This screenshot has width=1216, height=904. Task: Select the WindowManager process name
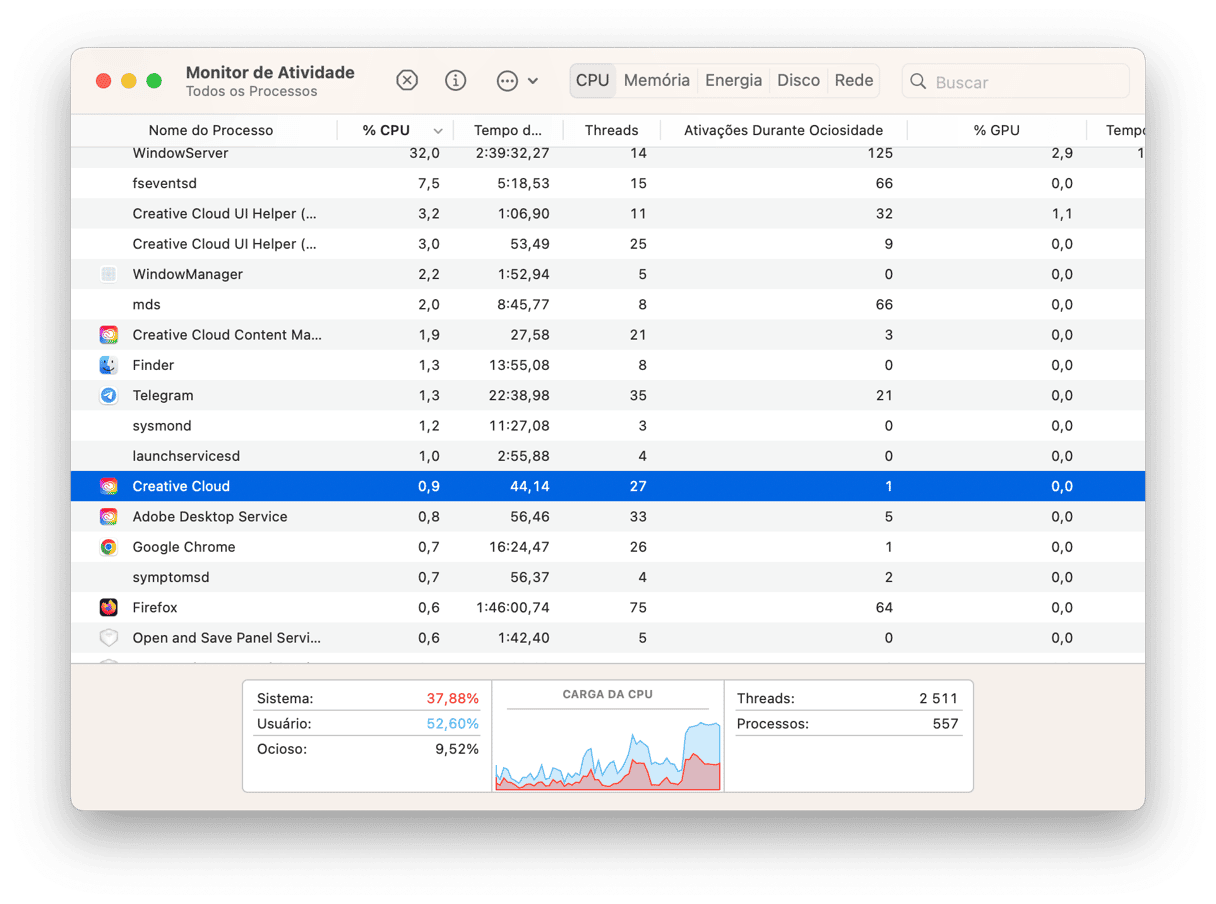coord(188,274)
